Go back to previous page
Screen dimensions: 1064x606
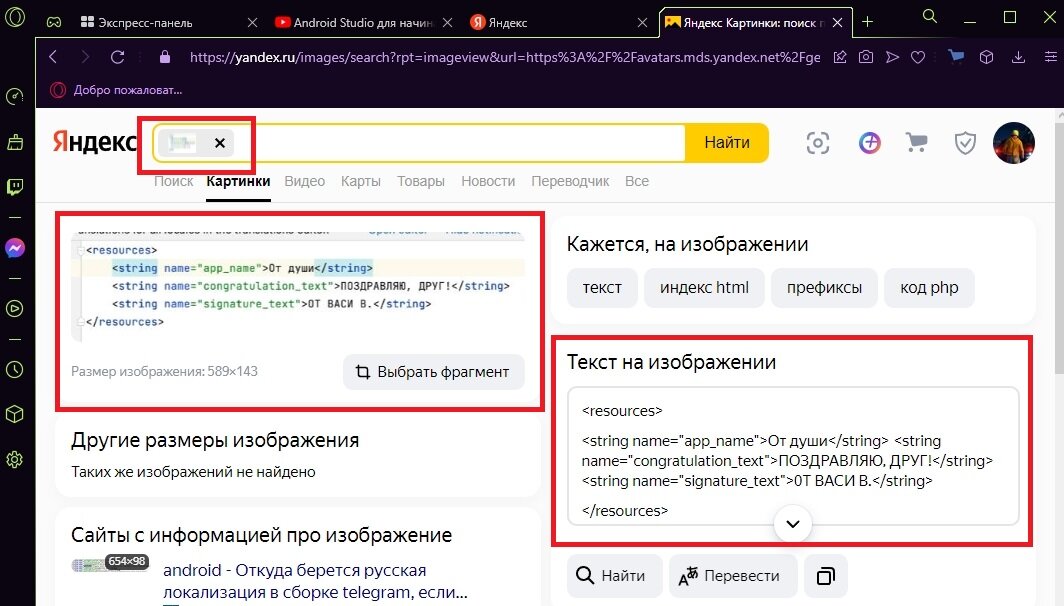[x=53, y=57]
